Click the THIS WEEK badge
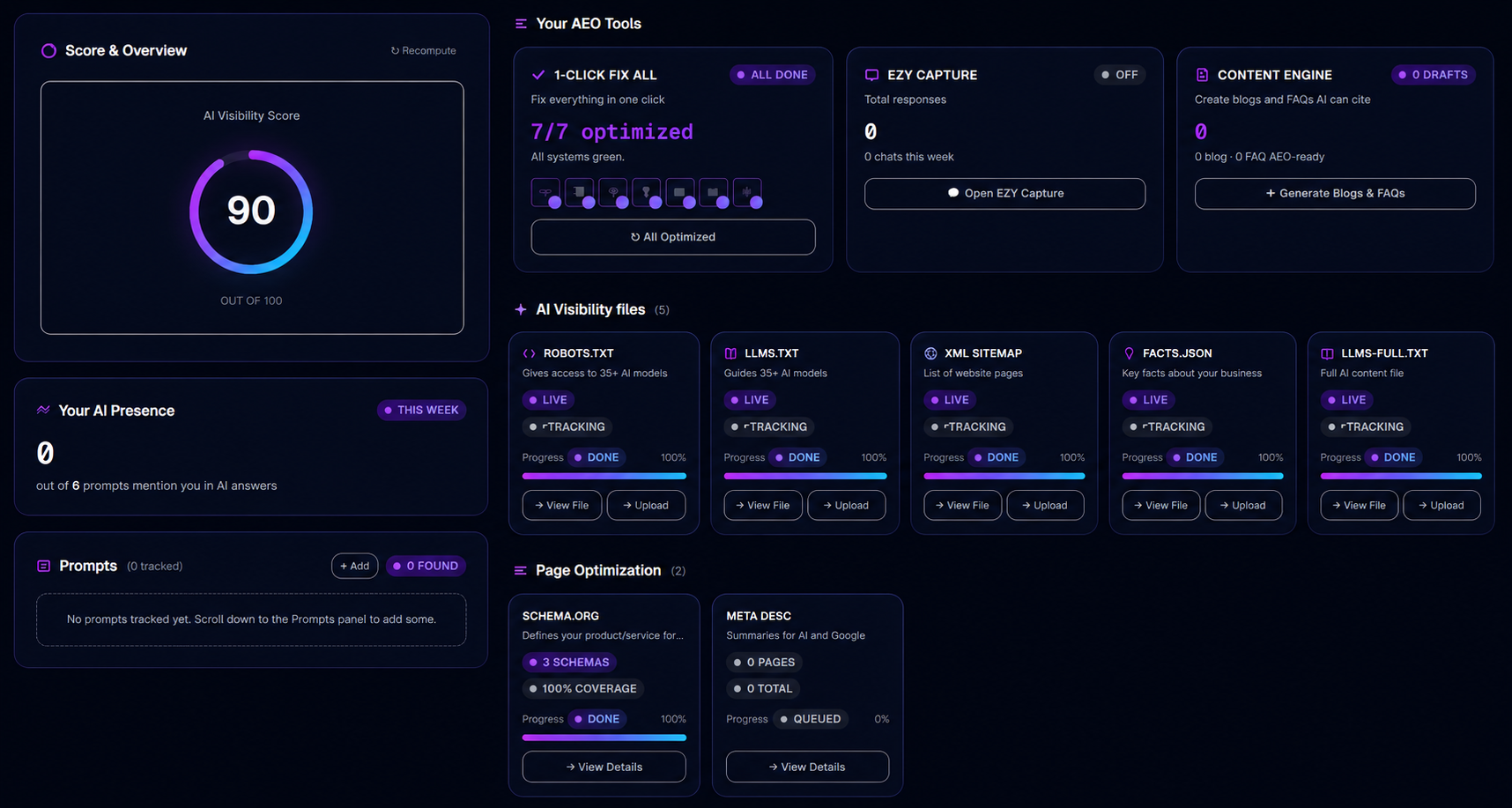The height and width of the screenshot is (808, 1512). coord(421,410)
